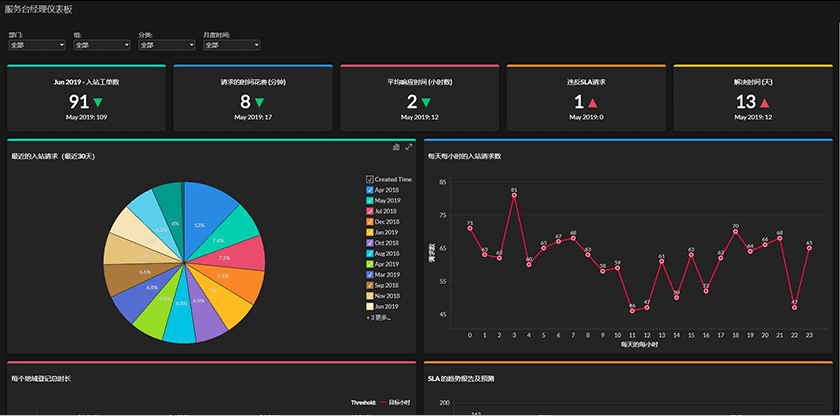Viewport: 840px width, 417px height.
Task: Show the +3 更多 legend entries
Action: click(x=378, y=317)
